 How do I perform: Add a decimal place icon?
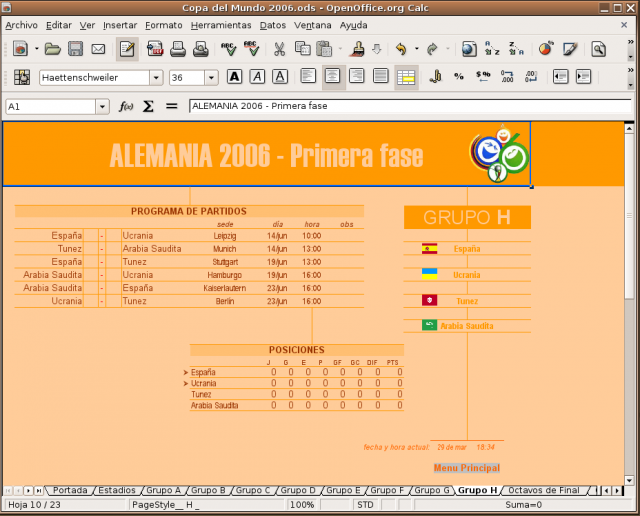tap(507, 76)
